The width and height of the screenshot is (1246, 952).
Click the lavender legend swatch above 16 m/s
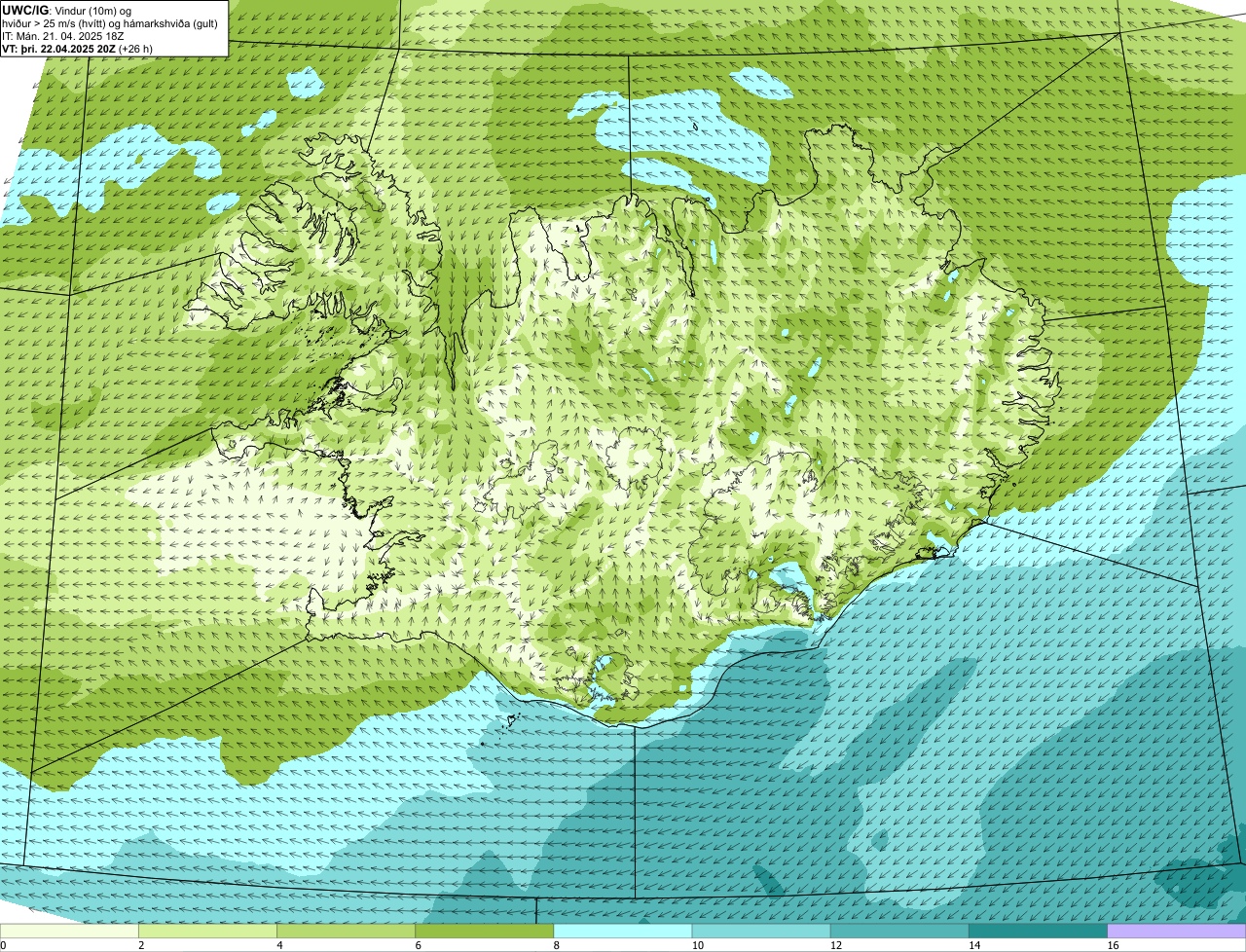[x=1177, y=931]
